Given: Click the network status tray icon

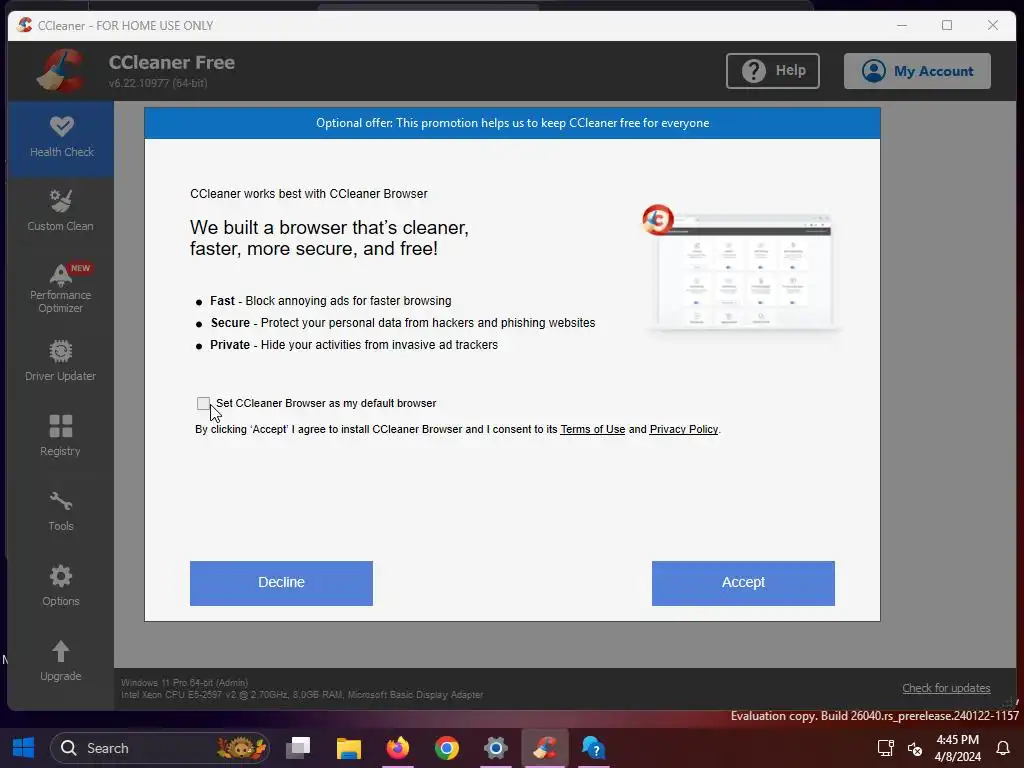Looking at the screenshot, I should click(x=915, y=748).
